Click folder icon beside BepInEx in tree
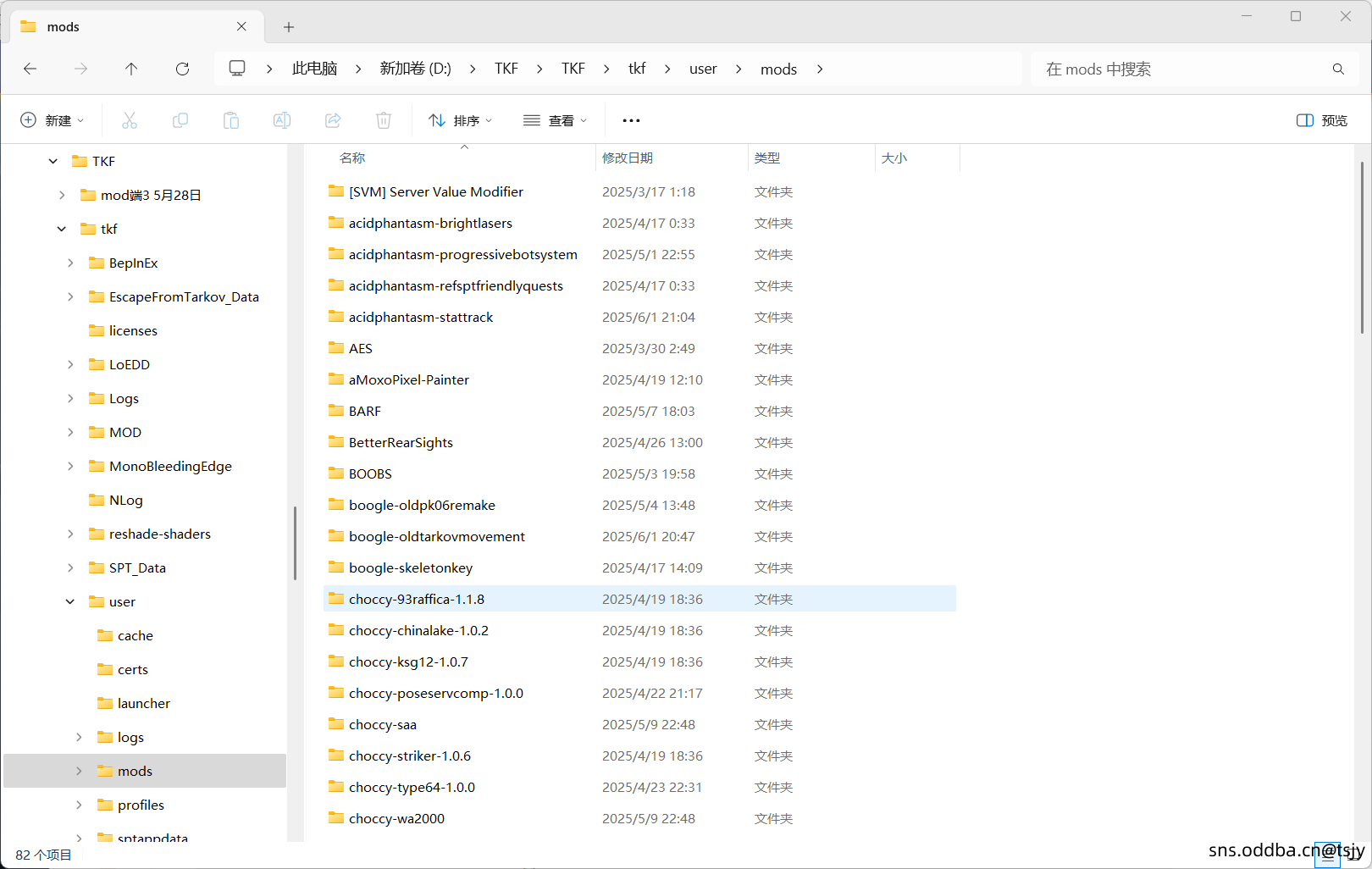Viewport: 1372px width, 869px height. tap(97, 263)
